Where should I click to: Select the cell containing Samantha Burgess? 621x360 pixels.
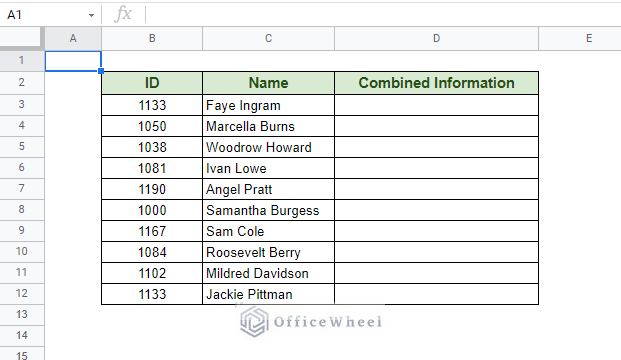269,210
